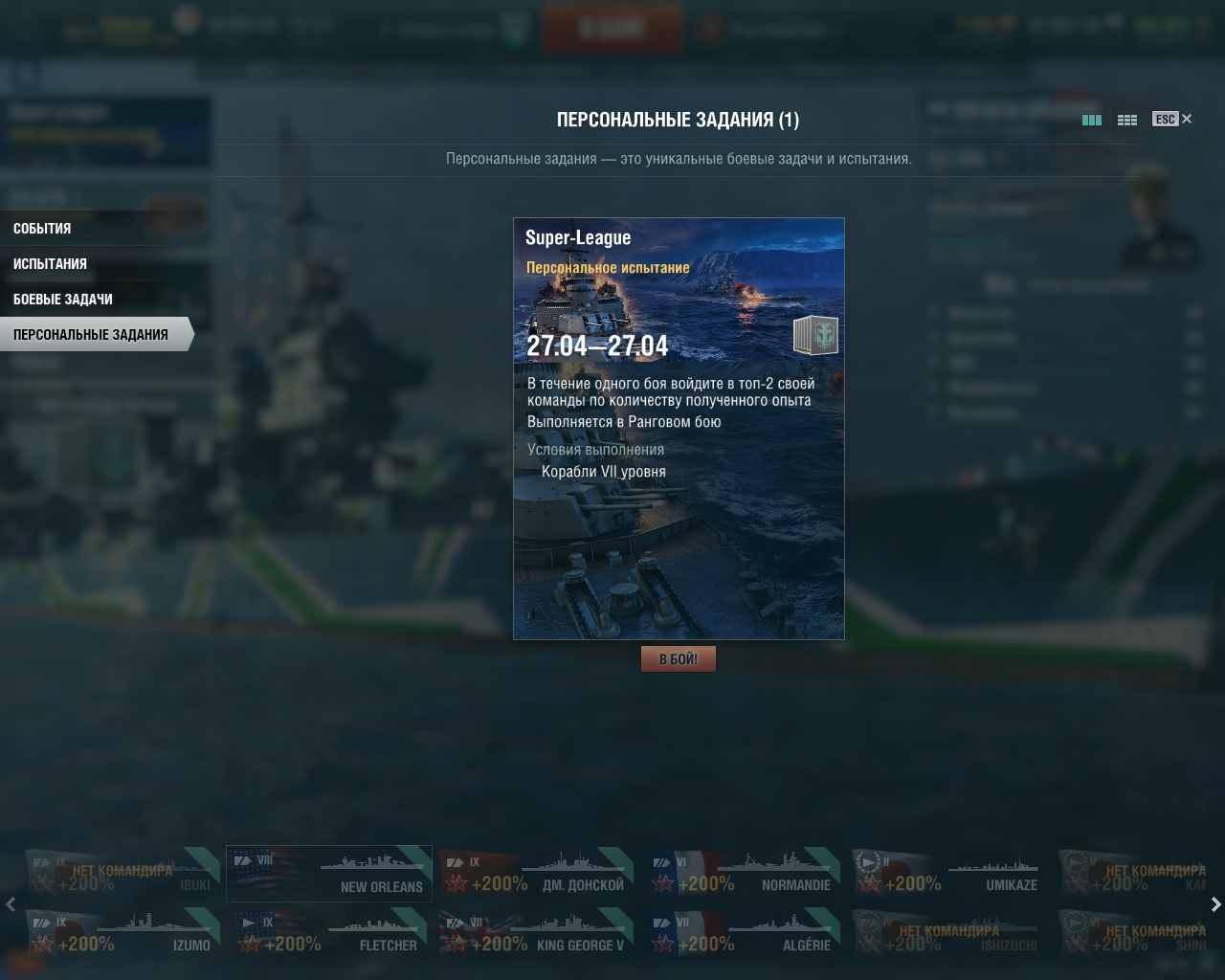1225x980 pixels.
Task: Select the Fletcher ship
Action: tap(329, 933)
